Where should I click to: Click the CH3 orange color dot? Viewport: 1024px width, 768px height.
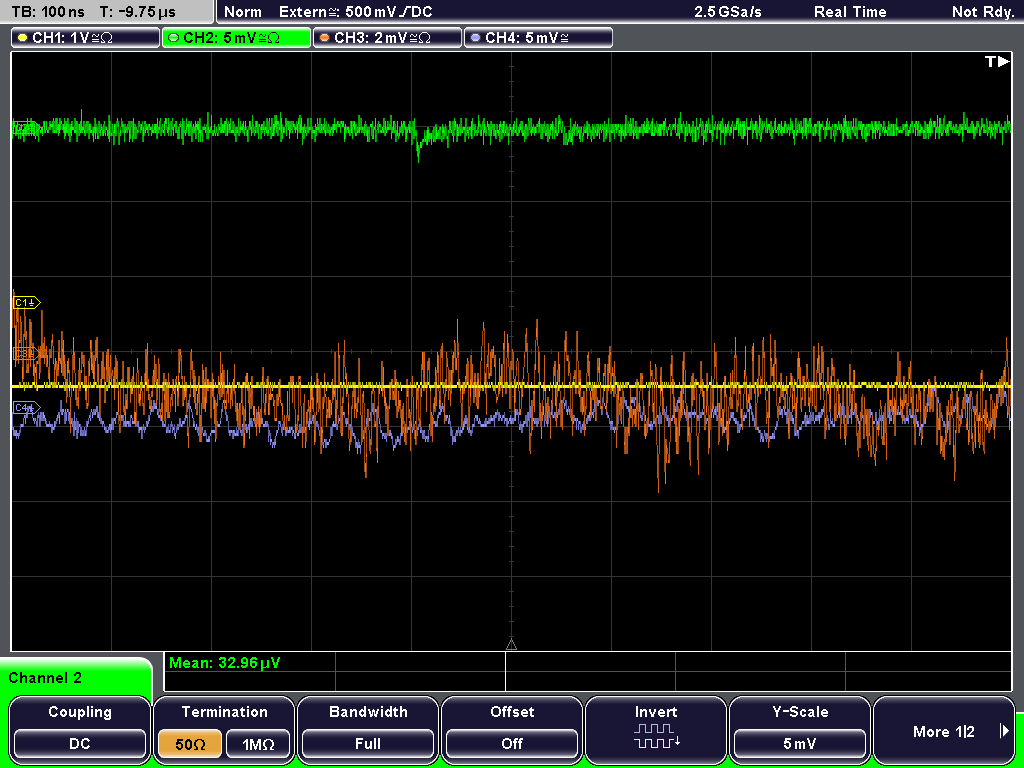[325, 38]
